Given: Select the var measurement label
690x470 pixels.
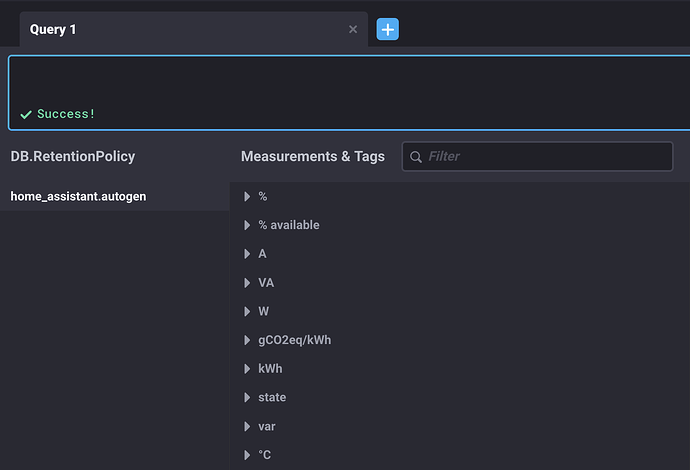Looking at the screenshot, I should click(267, 426).
